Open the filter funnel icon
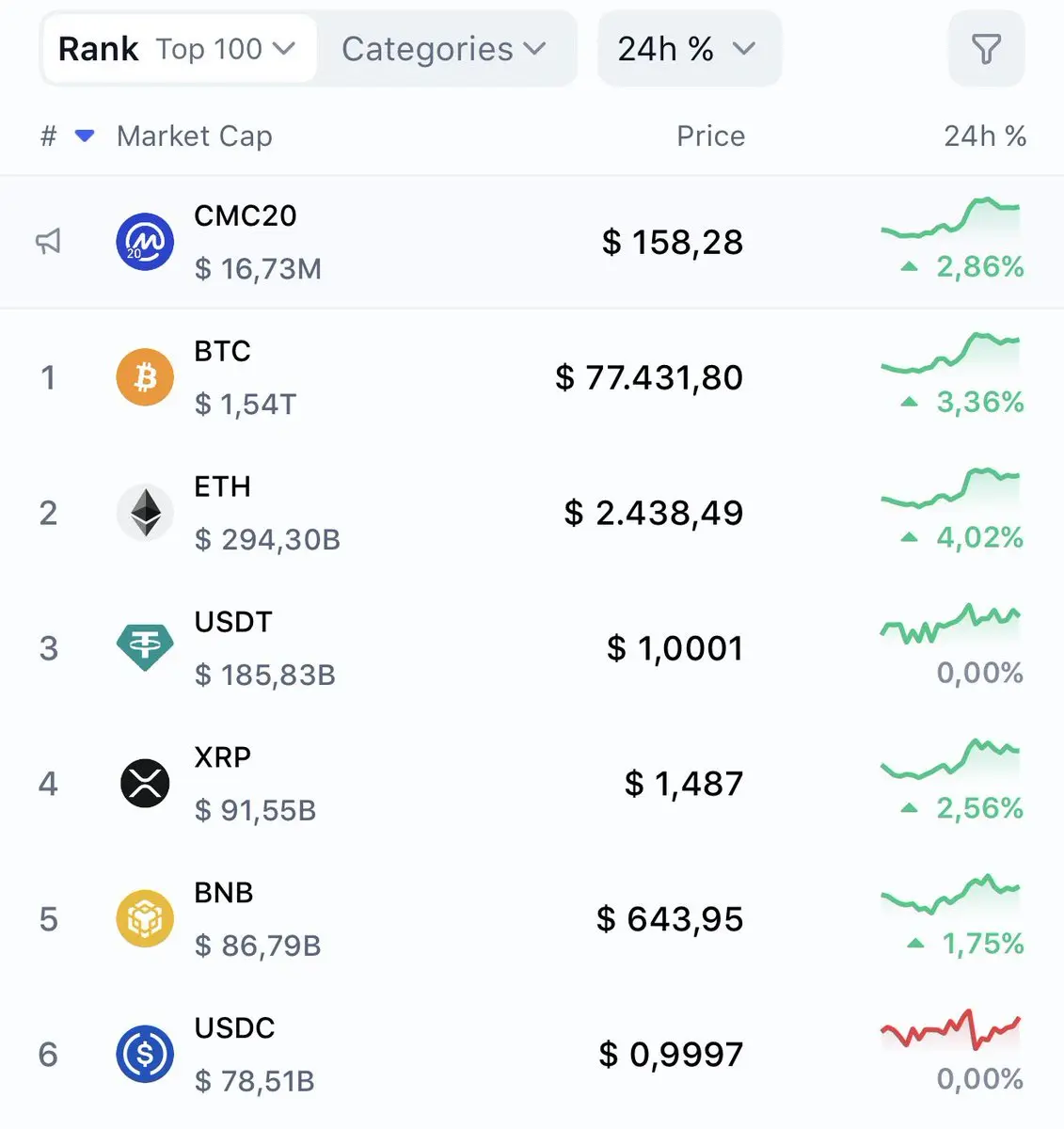Image resolution: width=1064 pixels, height=1129 pixels. pos(986,49)
